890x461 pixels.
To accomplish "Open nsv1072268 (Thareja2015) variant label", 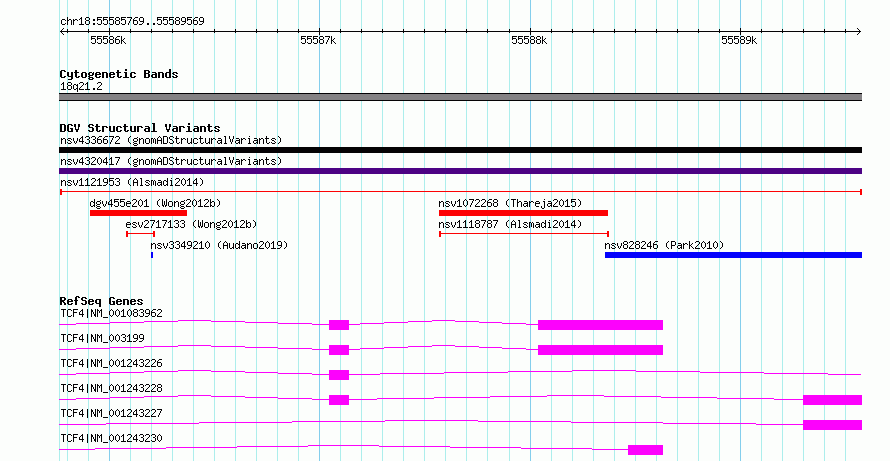I will tap(510, 203).
